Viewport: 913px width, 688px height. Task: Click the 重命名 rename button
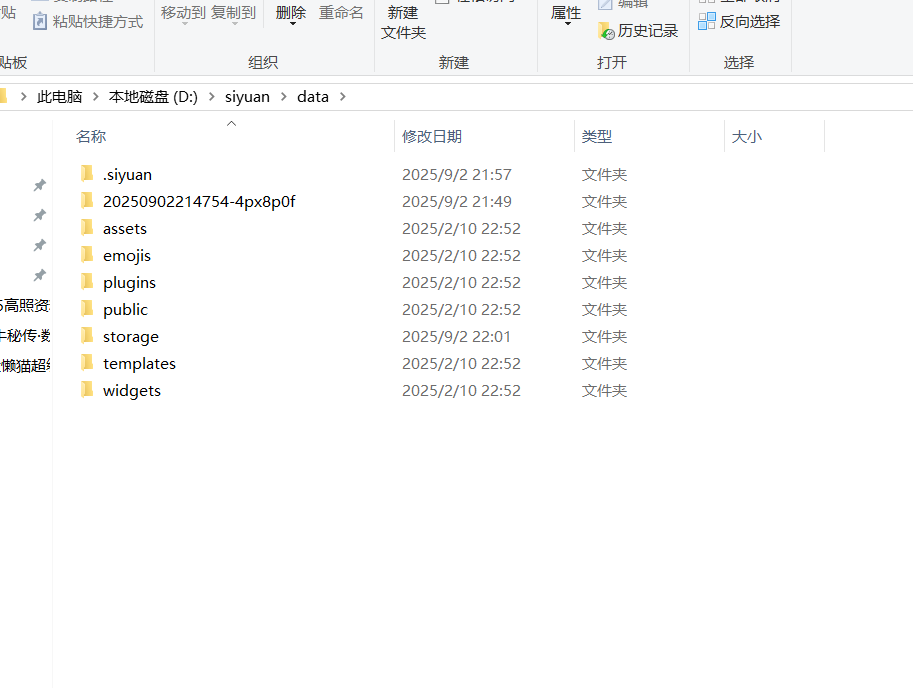pos(341,12)
